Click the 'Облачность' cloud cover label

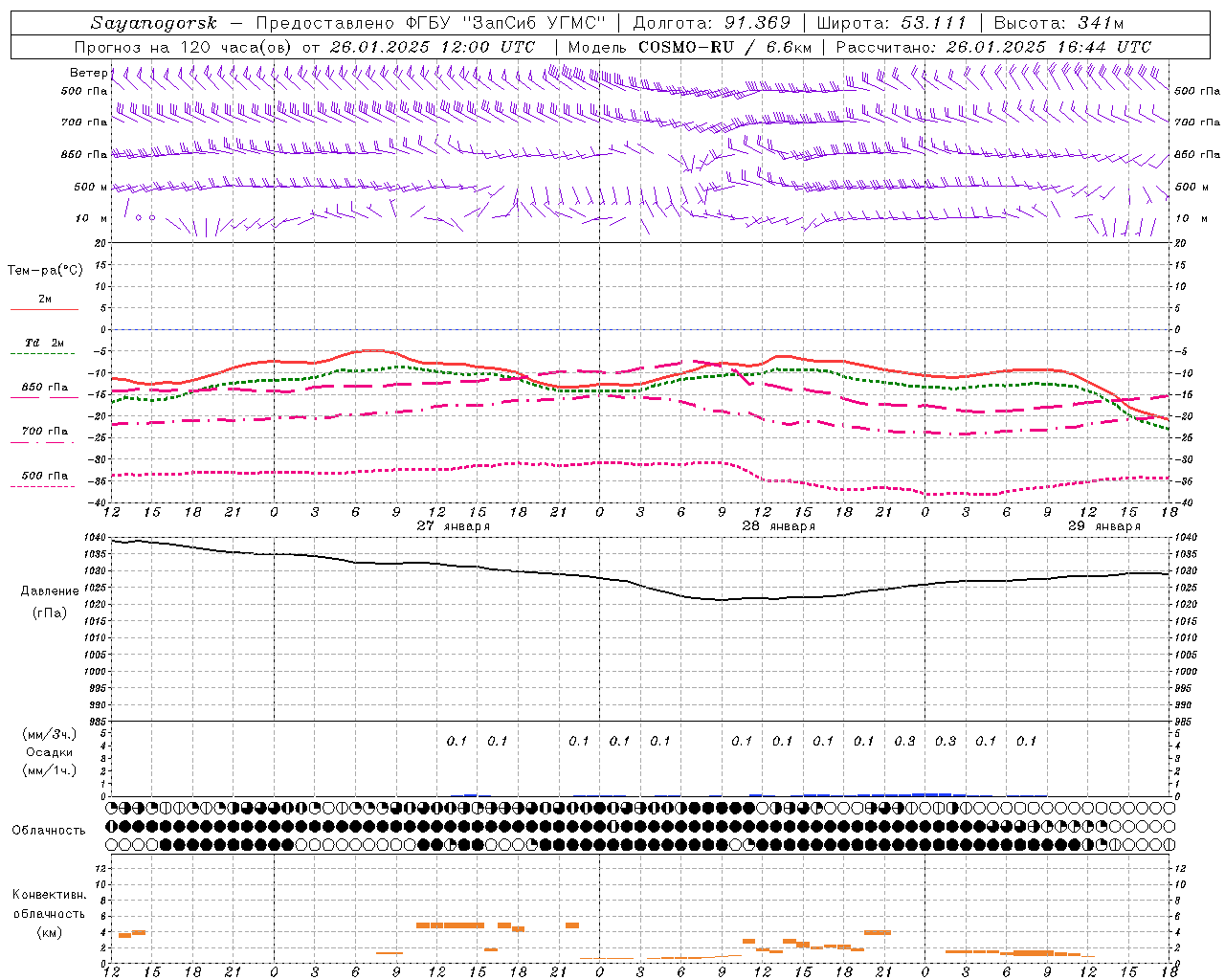click(x=49, y=831)
